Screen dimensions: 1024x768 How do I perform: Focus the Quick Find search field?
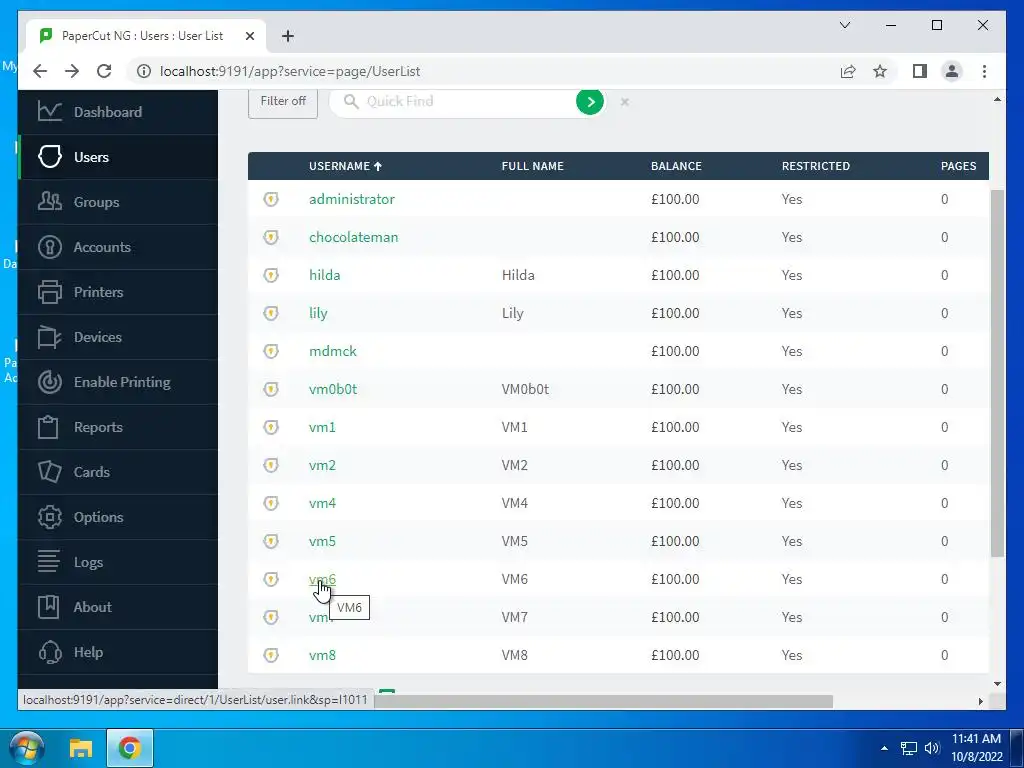pyautogui.click(x=467, y=102)
